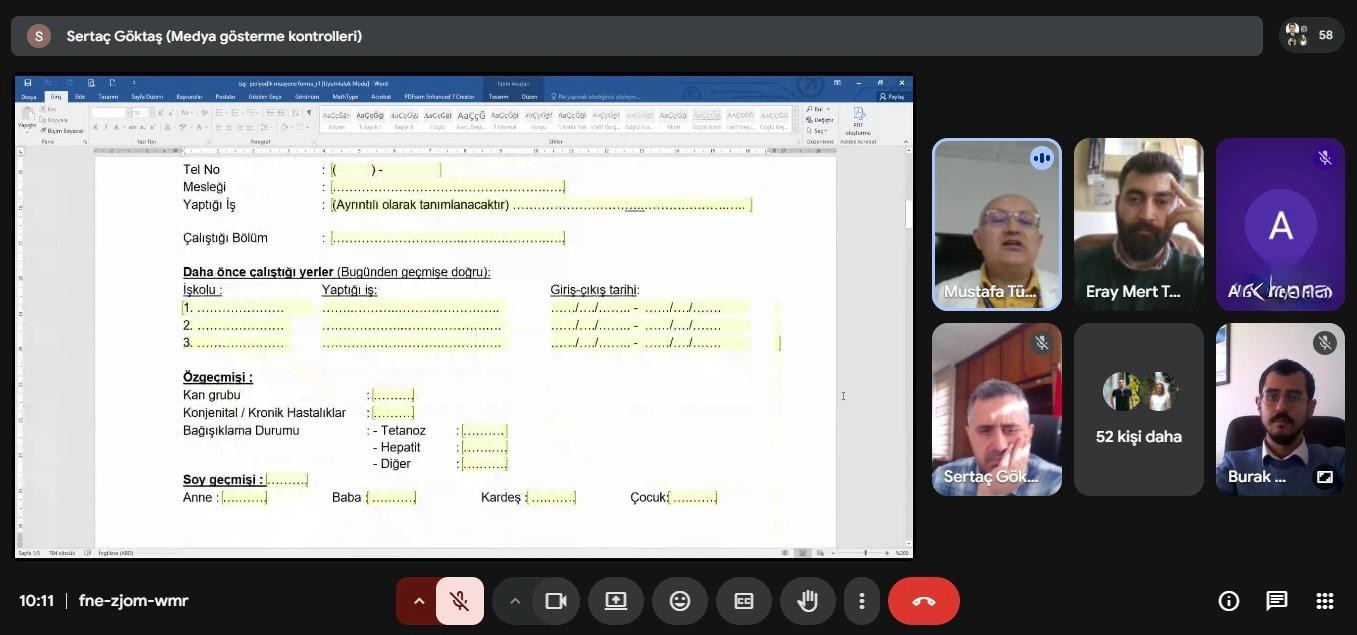Show meeting details info icon

pos(1228,601)
